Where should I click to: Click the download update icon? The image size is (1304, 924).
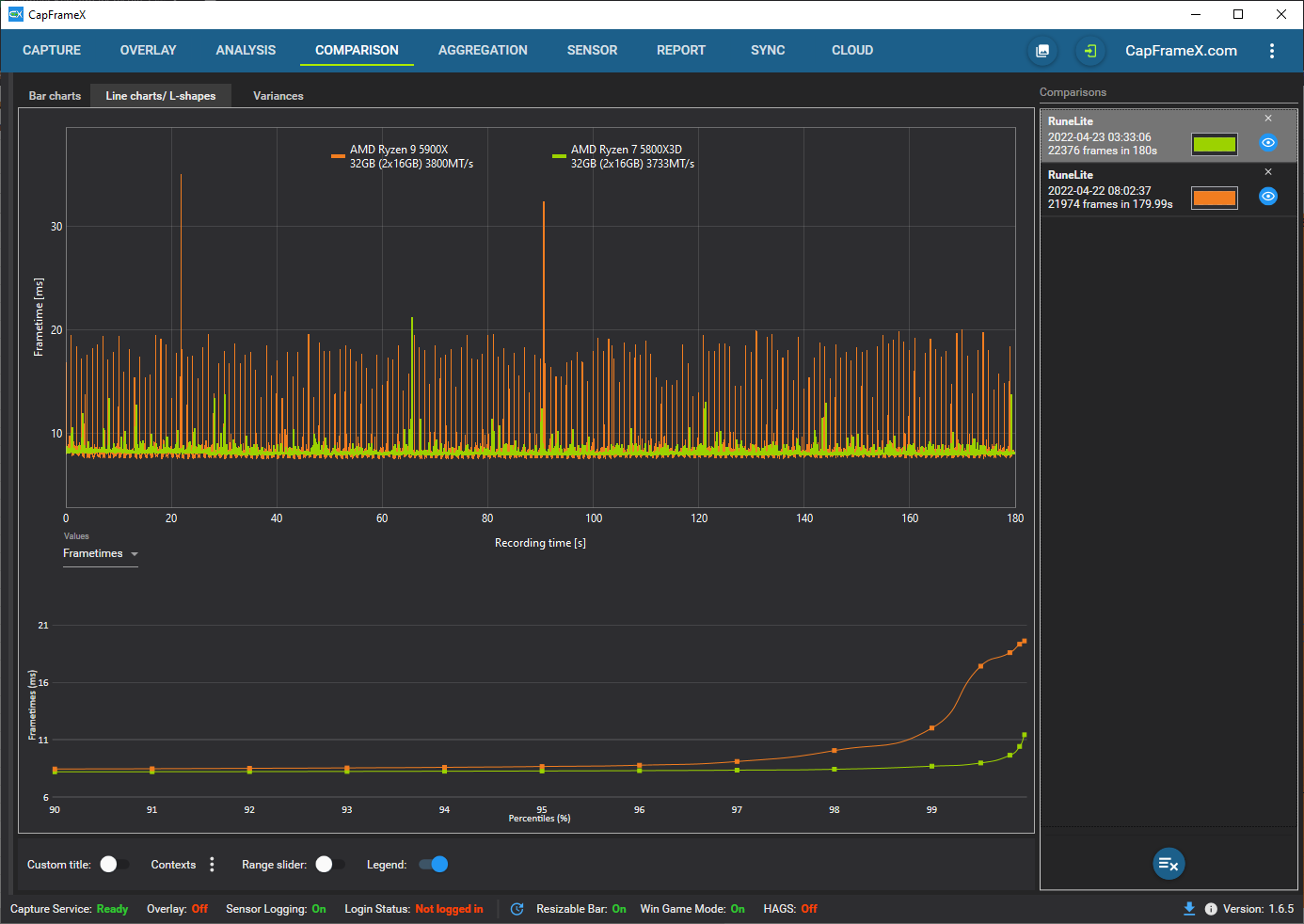pos(1189,909)
